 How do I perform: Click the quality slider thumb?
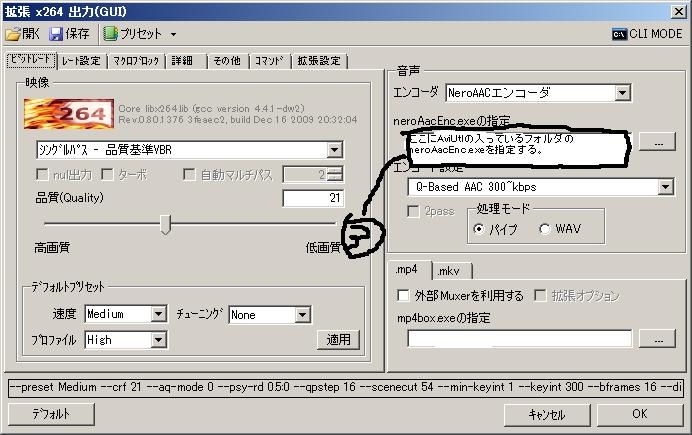[165, 224]
